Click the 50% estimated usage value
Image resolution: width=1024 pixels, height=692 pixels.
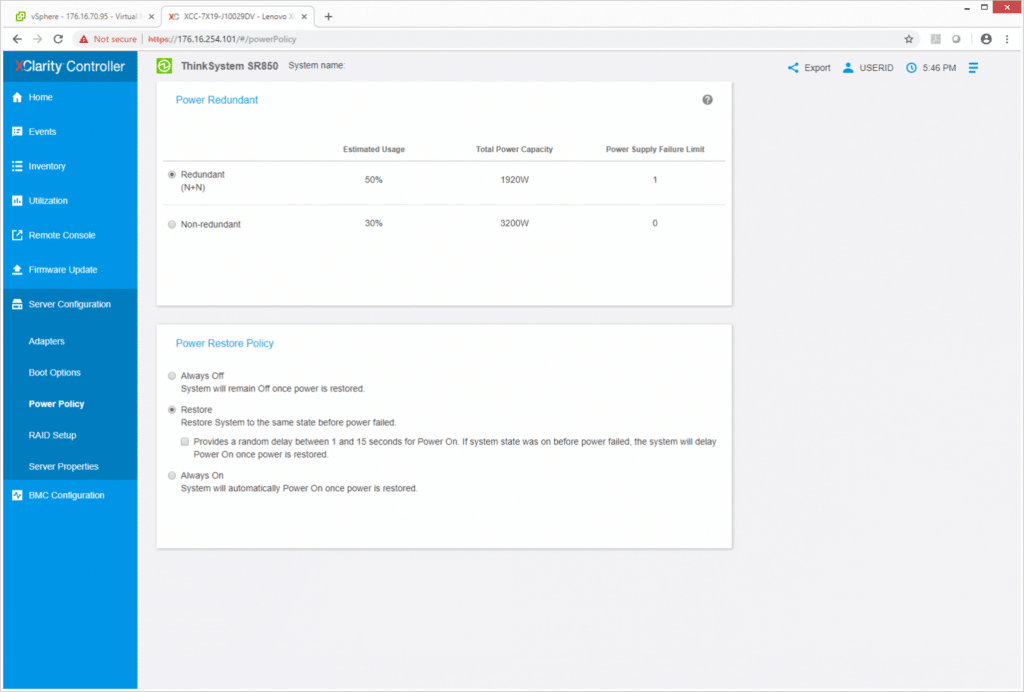click(x=374, y=180)
